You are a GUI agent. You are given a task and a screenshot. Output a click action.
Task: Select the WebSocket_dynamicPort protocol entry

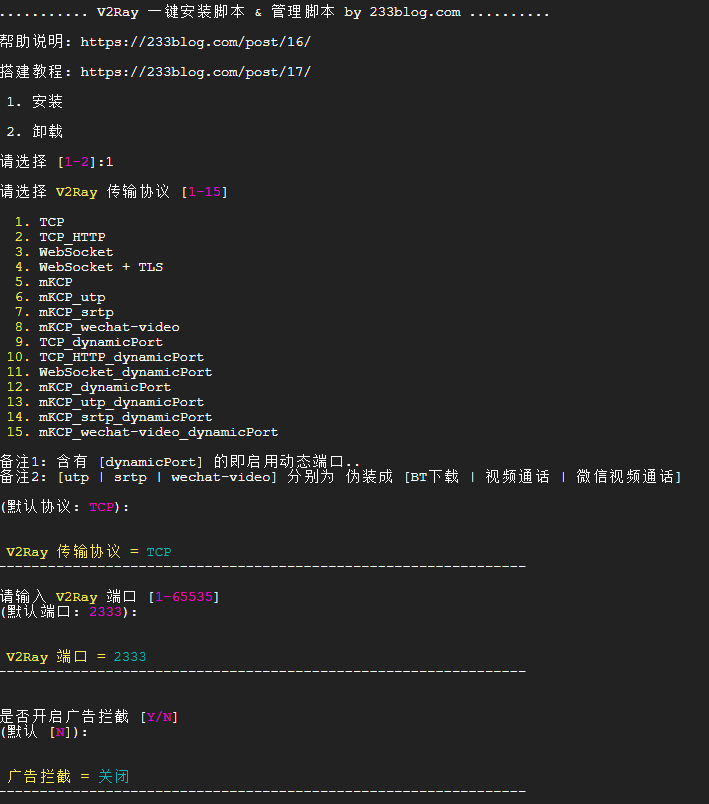(x=125, y=372)
